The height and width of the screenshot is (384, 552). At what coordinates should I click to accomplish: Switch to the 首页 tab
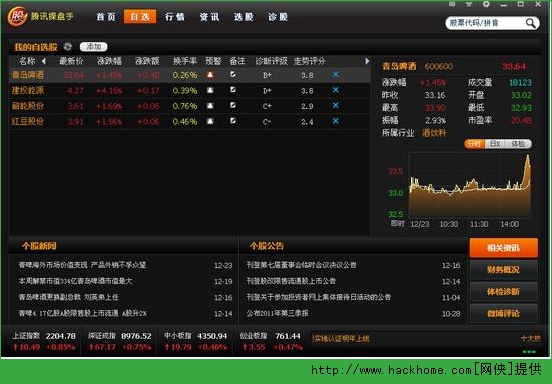(106, 17)
